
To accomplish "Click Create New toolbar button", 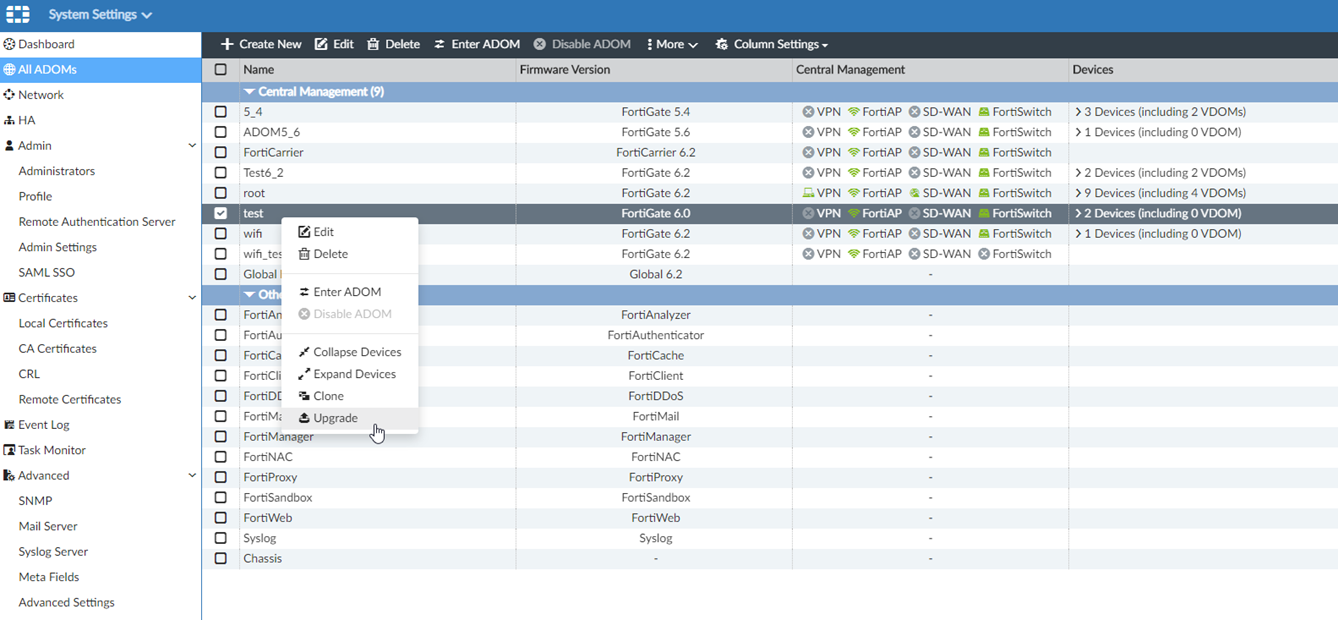I will pos(261,44).
